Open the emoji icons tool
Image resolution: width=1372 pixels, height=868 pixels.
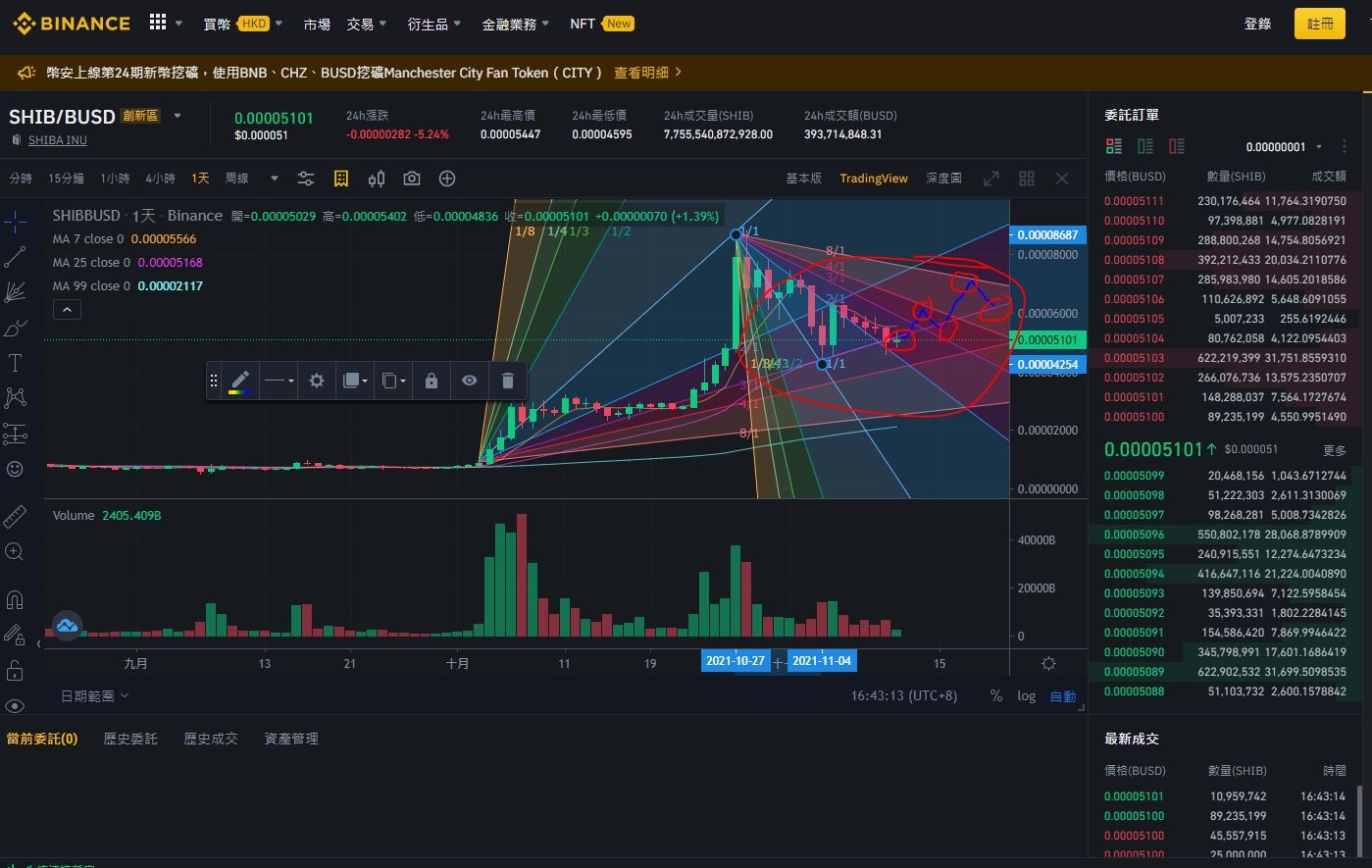click(x=15, y=469)
